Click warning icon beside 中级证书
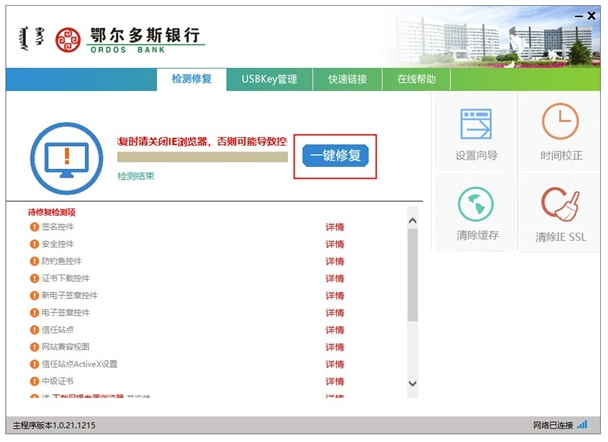 tap(35, 381)
